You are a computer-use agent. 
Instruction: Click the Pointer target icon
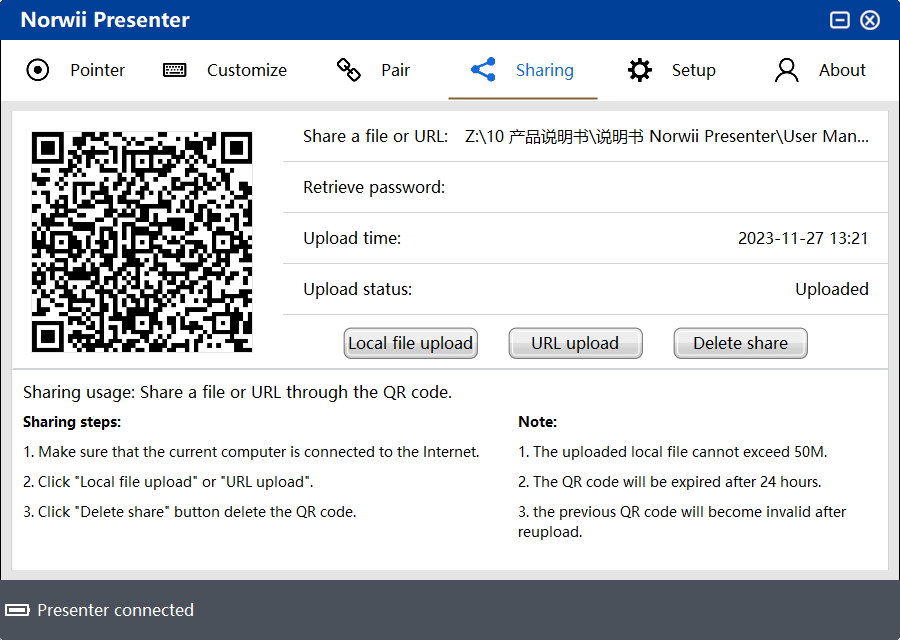pyautogui.click(x=38, y=70)
